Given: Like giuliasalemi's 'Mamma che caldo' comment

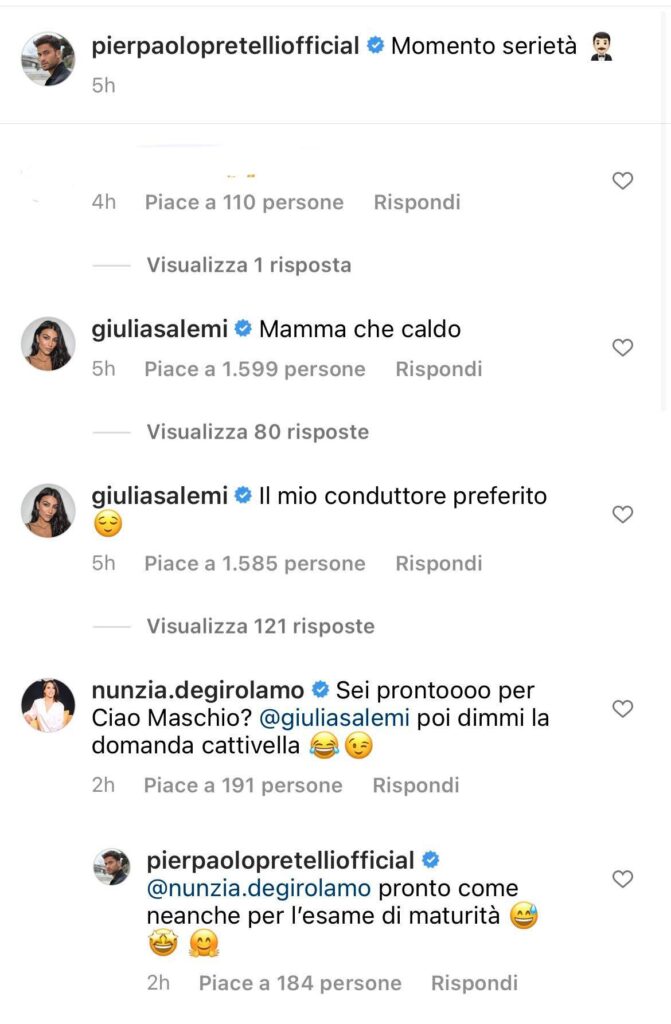Looking at the screenshot, I should coord(623,347).
